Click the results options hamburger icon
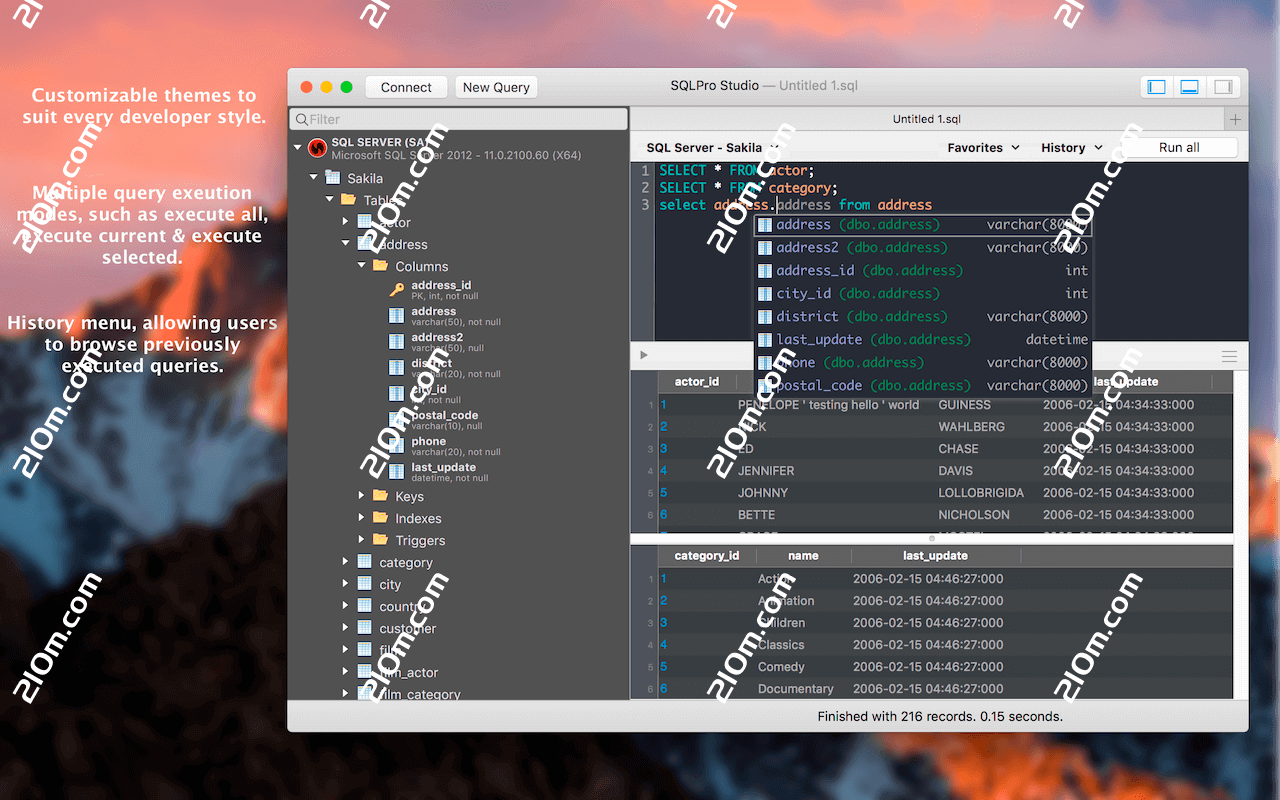 [x=1229, y=355]
